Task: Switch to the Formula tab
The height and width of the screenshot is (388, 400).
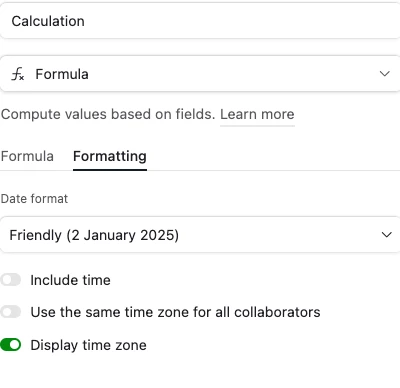Action: [x=27, y=156]
